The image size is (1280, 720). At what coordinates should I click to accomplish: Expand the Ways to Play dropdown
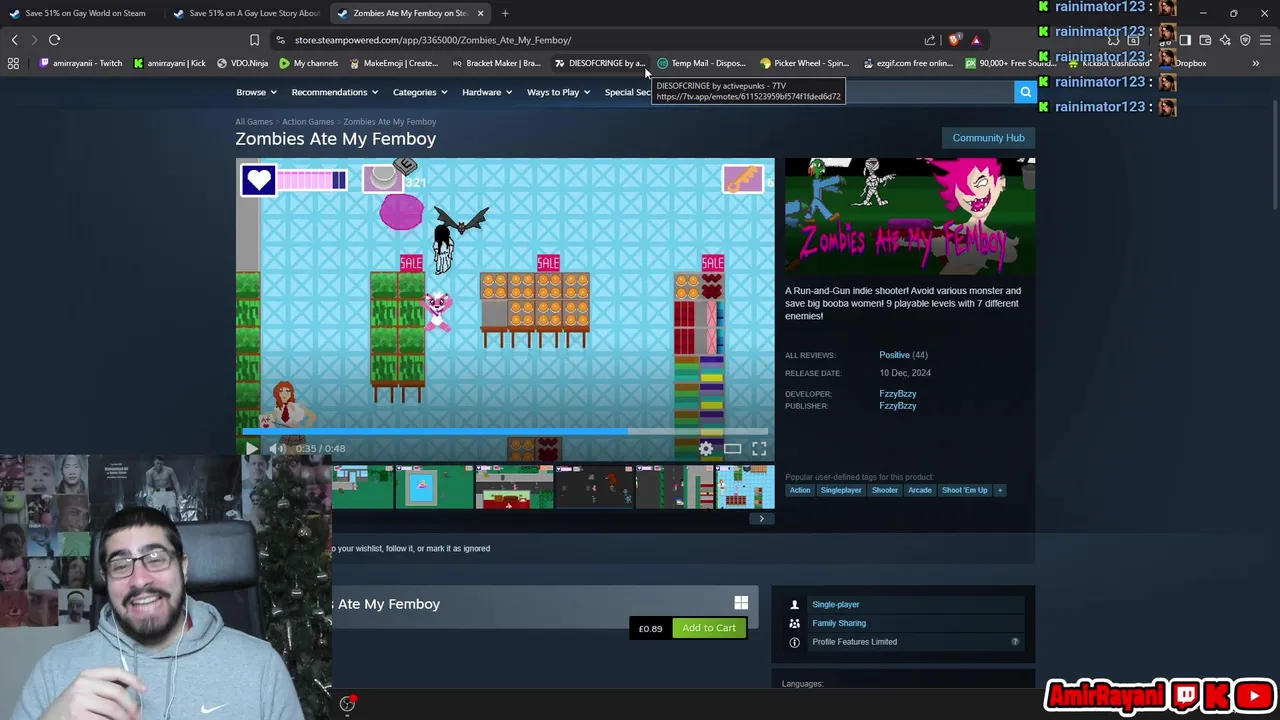(558, 92)
